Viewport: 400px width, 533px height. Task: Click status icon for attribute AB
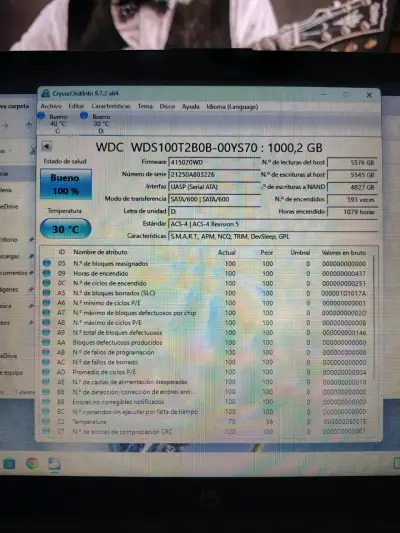(47, 352)
